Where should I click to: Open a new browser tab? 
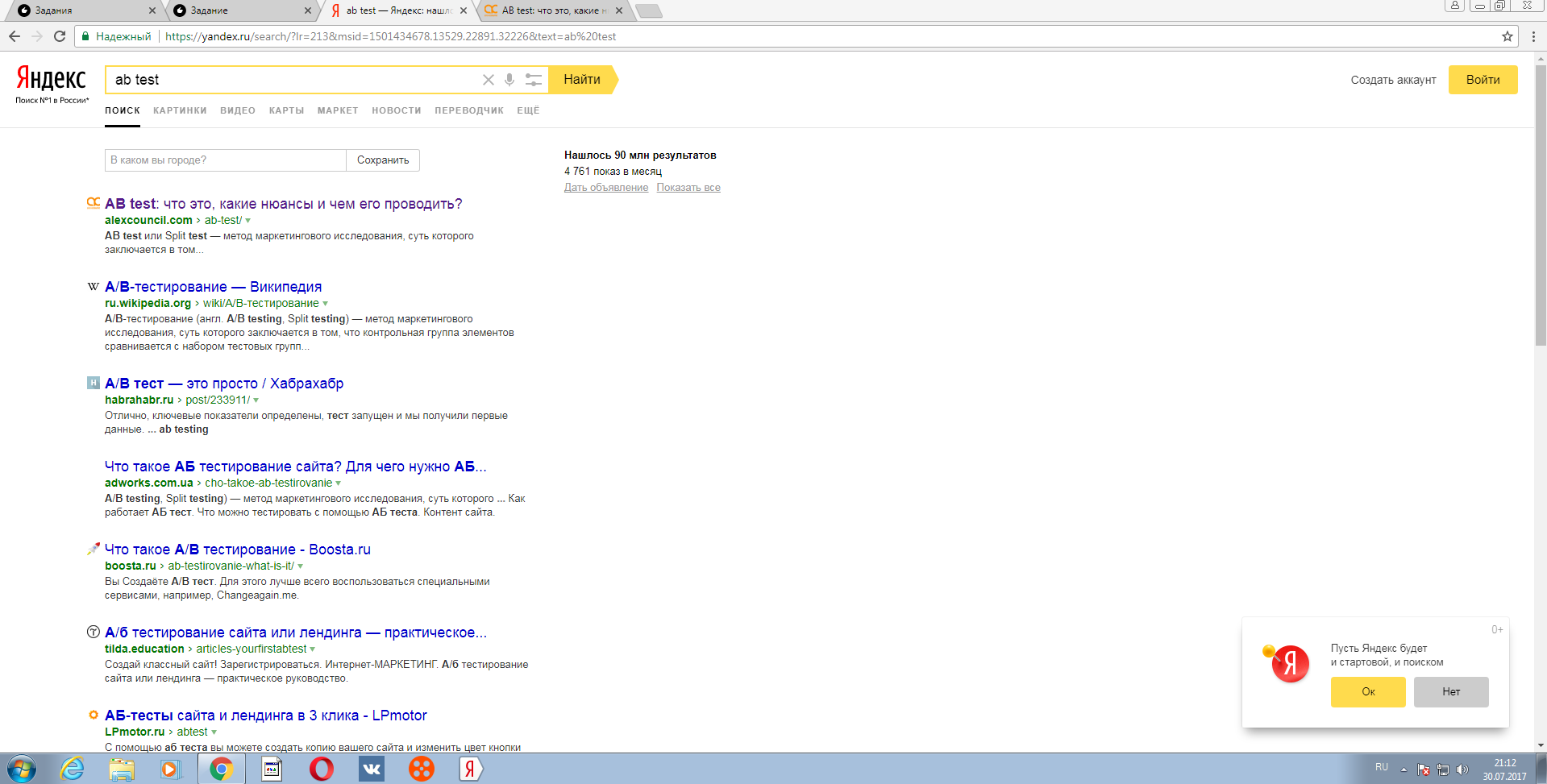648,10
